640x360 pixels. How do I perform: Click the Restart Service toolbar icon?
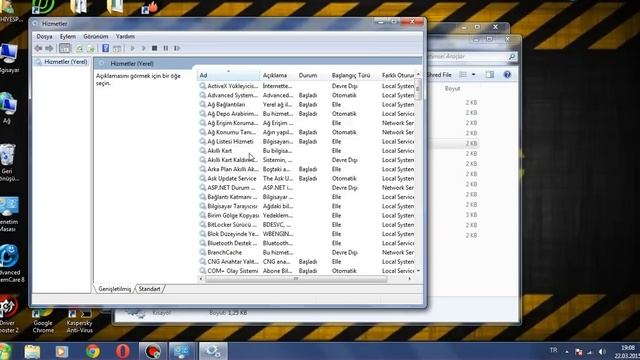pyautogui.click(x=177, y=48)
